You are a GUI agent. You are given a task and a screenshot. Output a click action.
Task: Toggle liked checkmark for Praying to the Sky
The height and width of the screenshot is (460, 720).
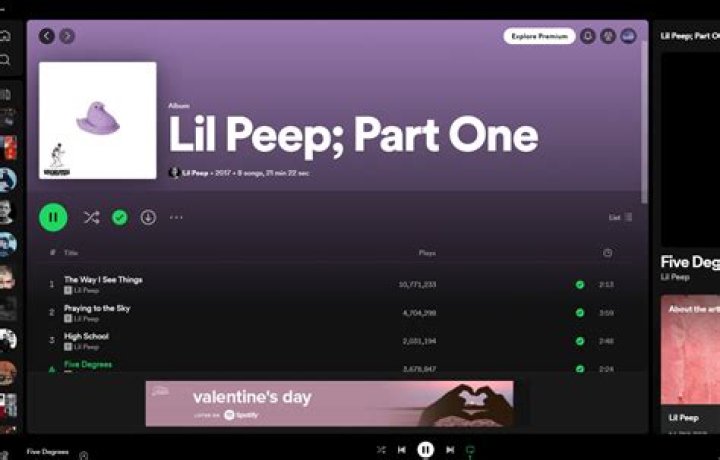(x=580, y=313)
